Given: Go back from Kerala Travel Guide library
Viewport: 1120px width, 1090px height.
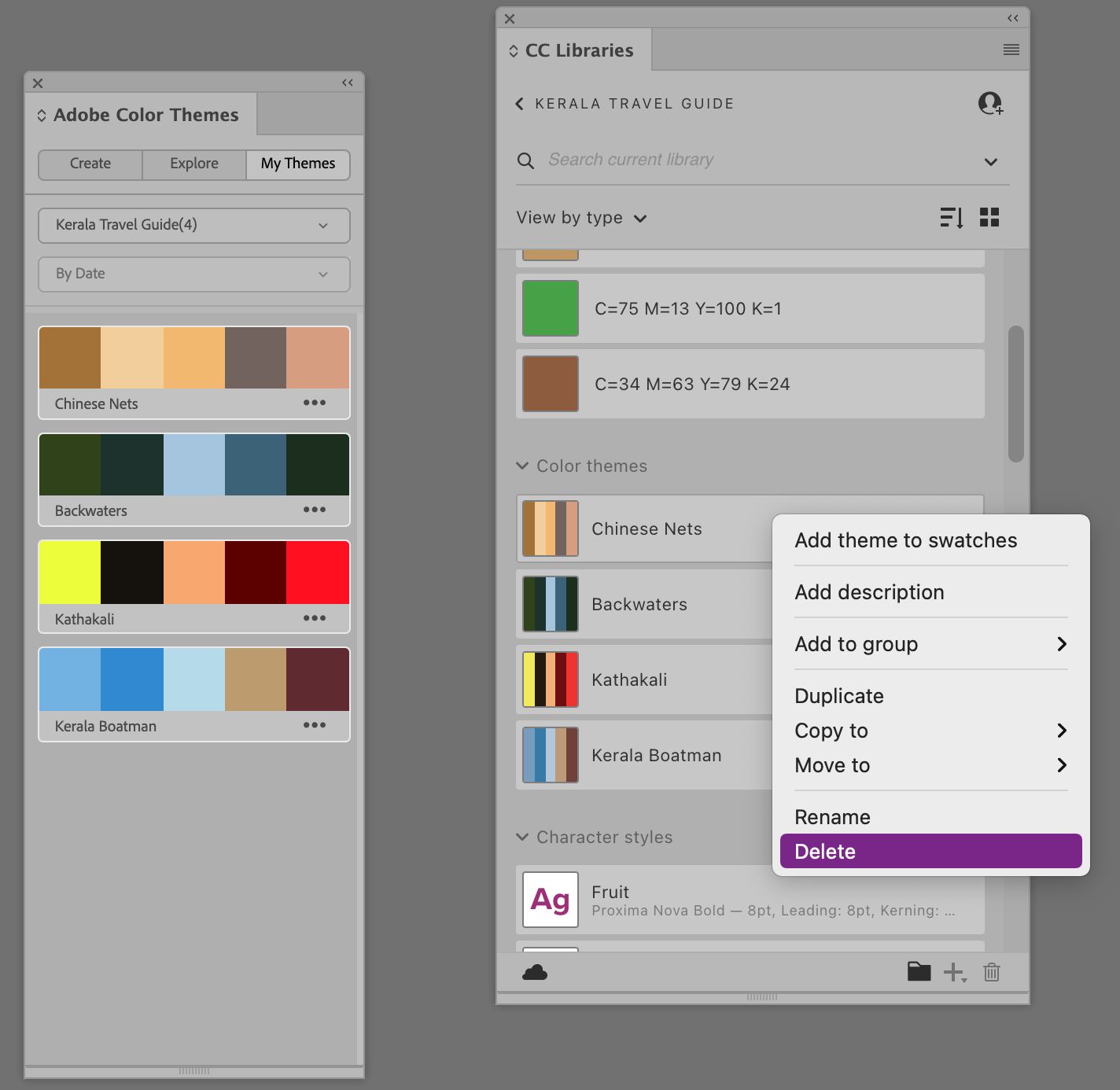Looking at the screenshot, I should [x=519, y=104].
